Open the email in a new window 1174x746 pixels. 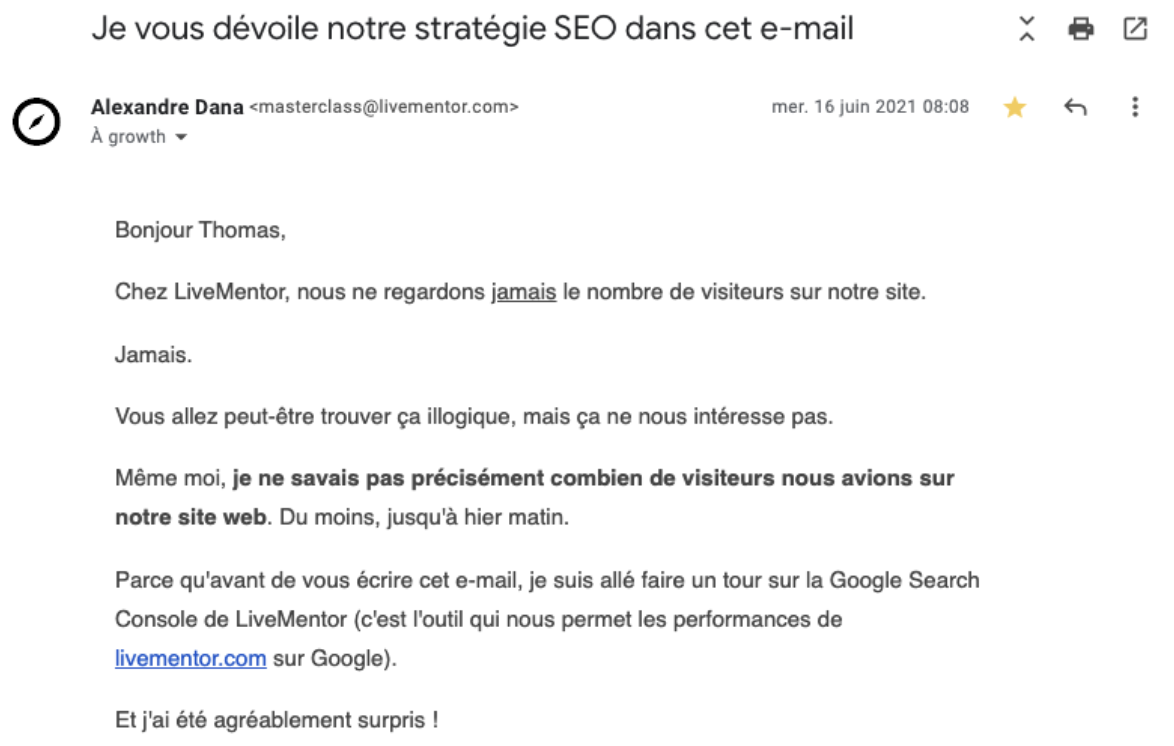[x=1135, y=30]
